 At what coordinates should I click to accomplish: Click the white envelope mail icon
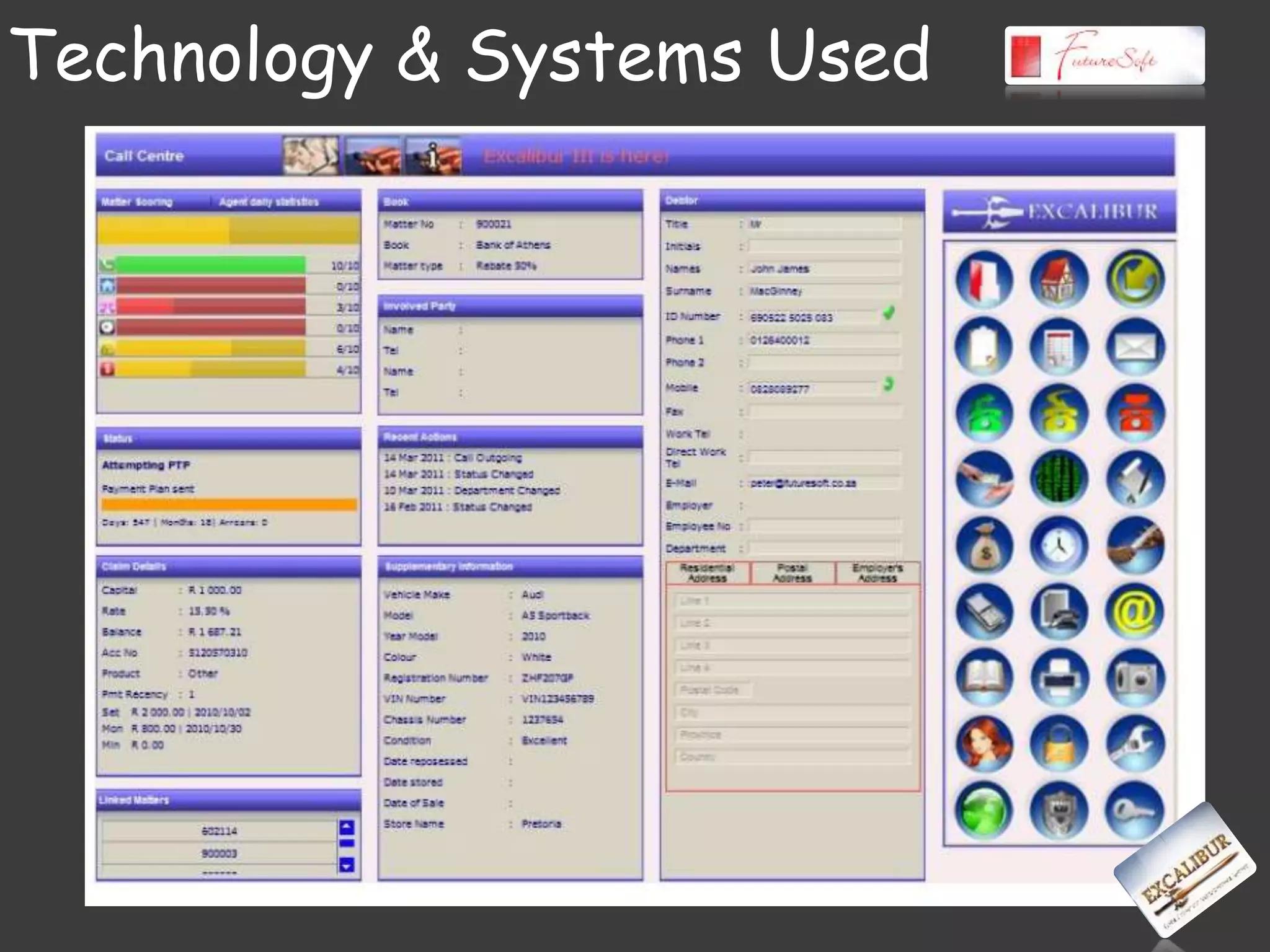click(x=1135, y=346)
